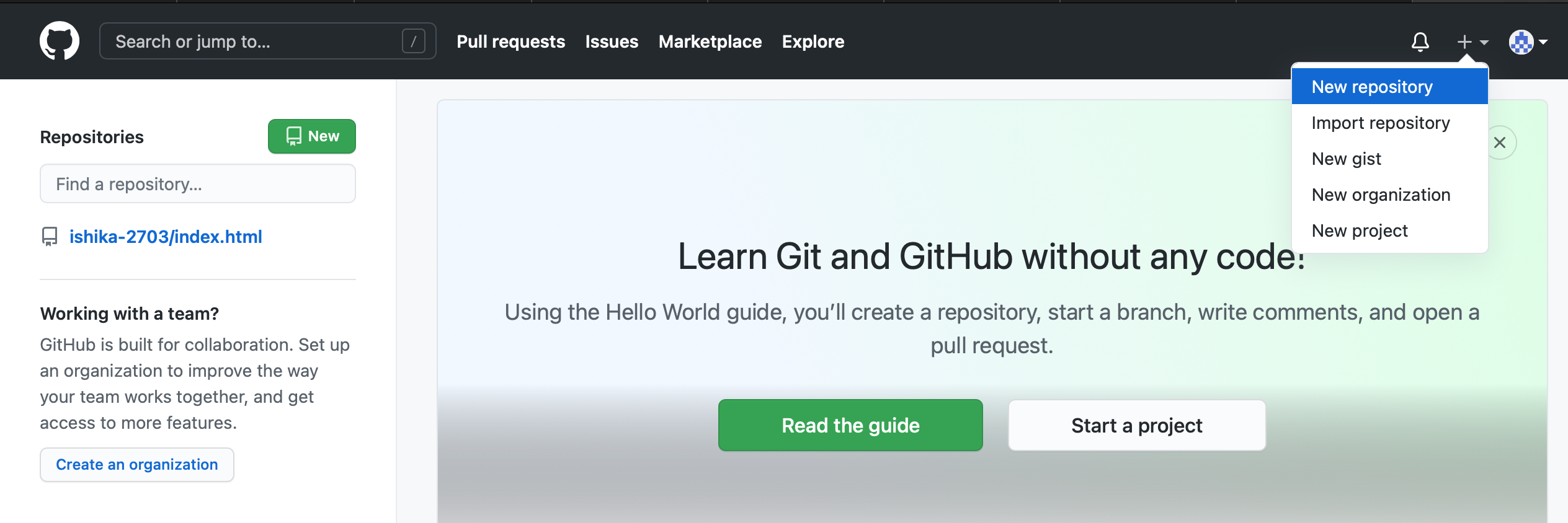Click the Start a project button

tap(1137, 425)
